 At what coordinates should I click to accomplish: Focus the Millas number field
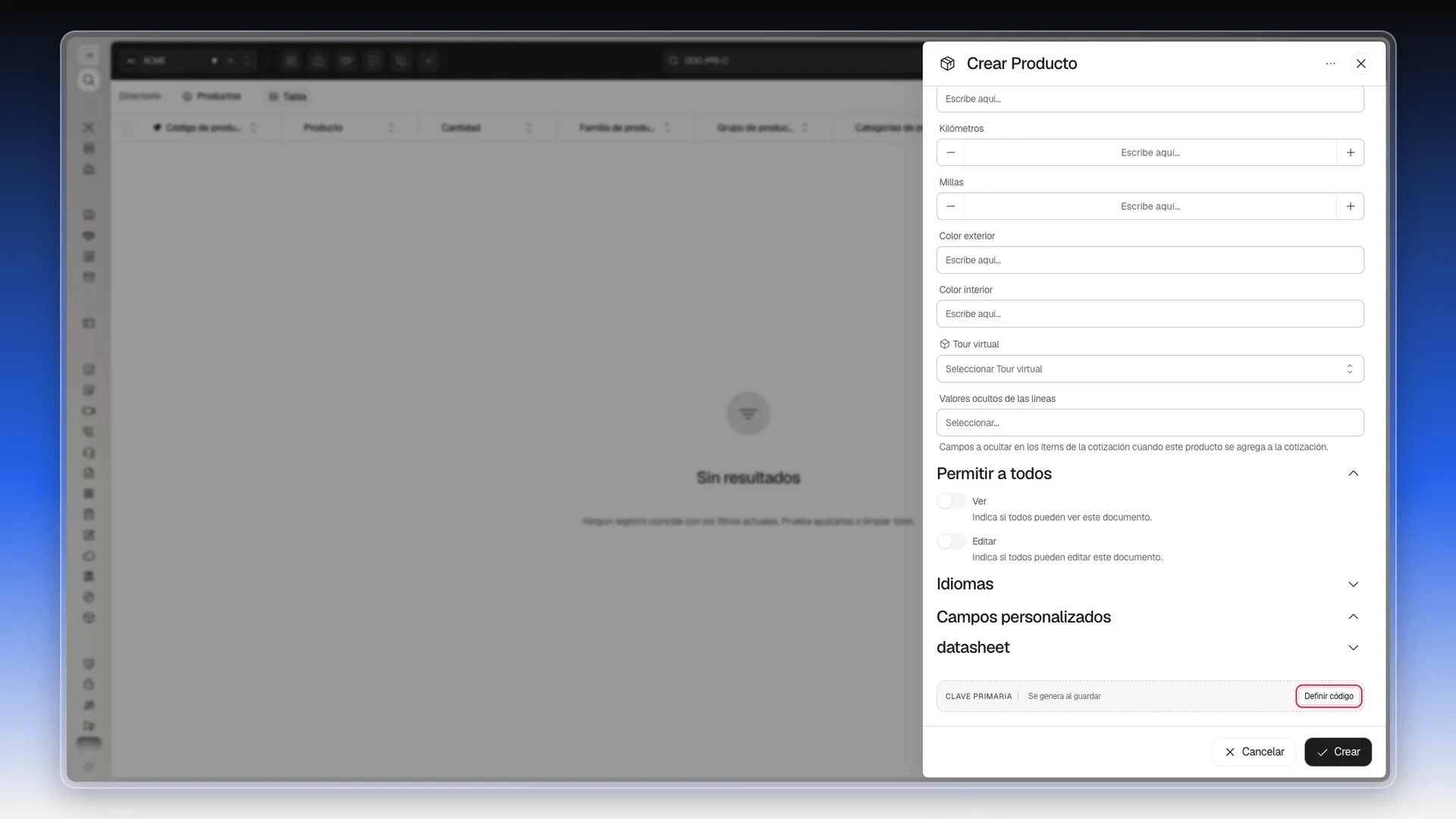(1150, 206)
